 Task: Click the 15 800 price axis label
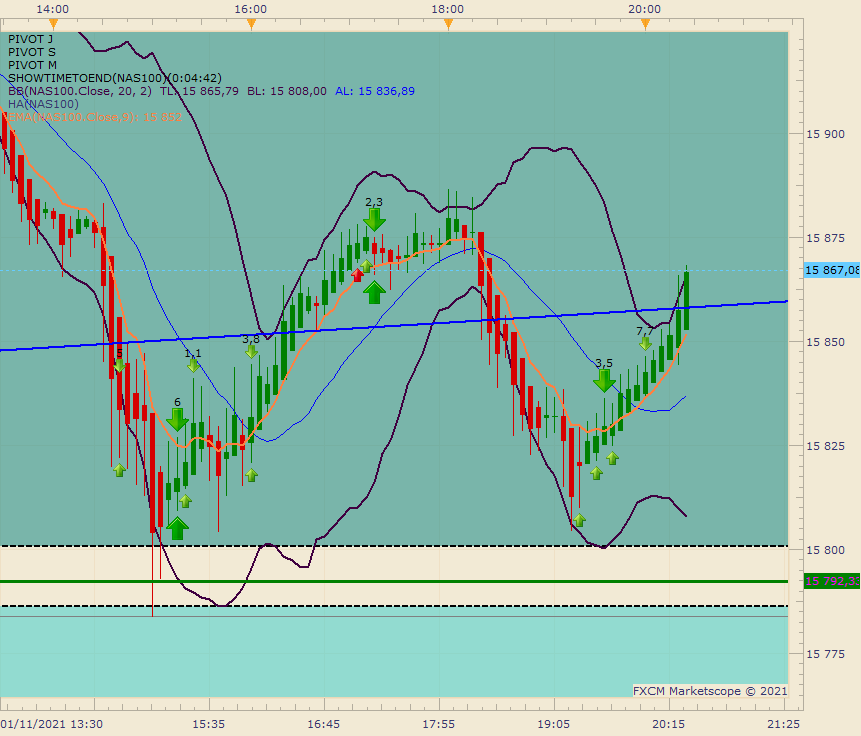tap(825, 550)
